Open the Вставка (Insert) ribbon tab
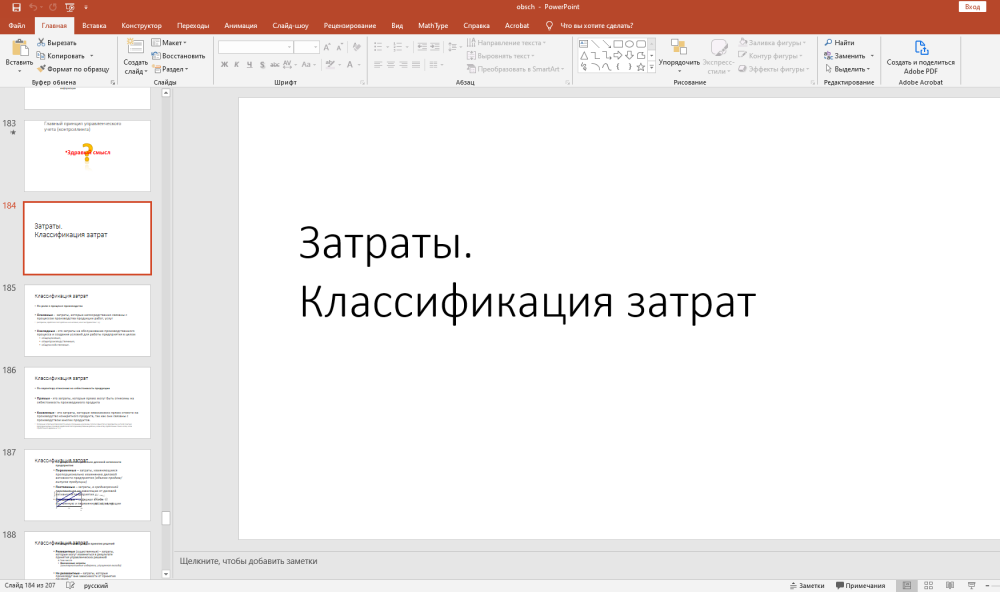 [x=95, y=25]
